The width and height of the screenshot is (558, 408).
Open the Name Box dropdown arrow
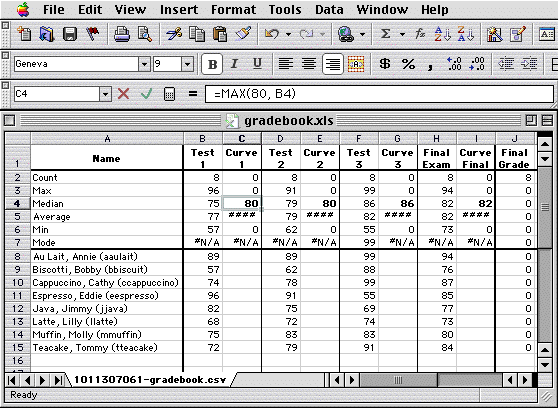click(x=105, y=94)
